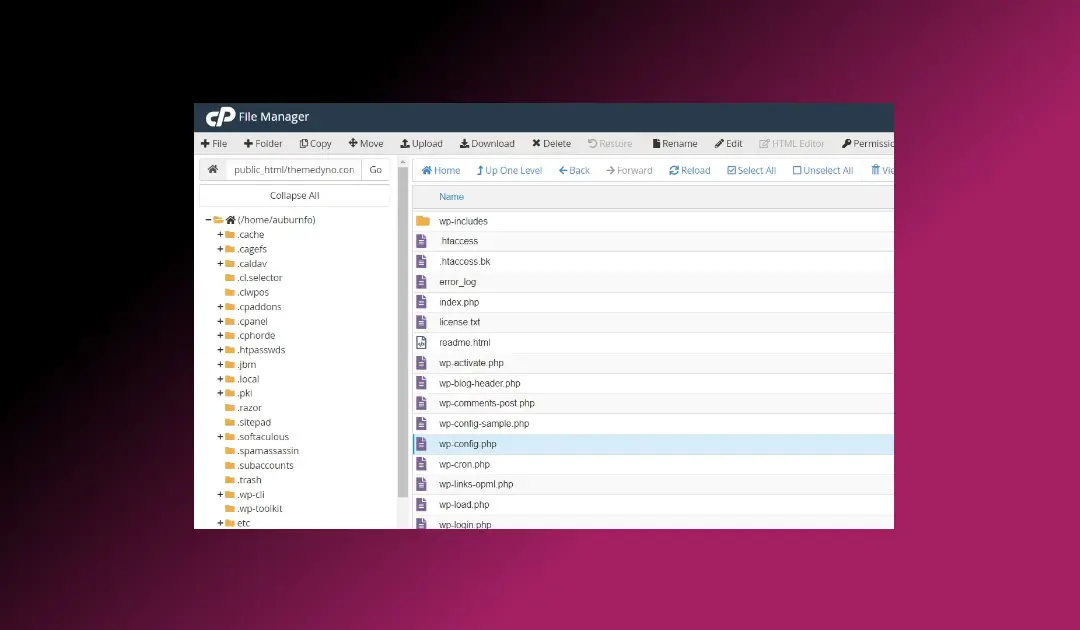Unselect All files
The height and width of the screenshot is (630, 1080).
click(822, 170)
